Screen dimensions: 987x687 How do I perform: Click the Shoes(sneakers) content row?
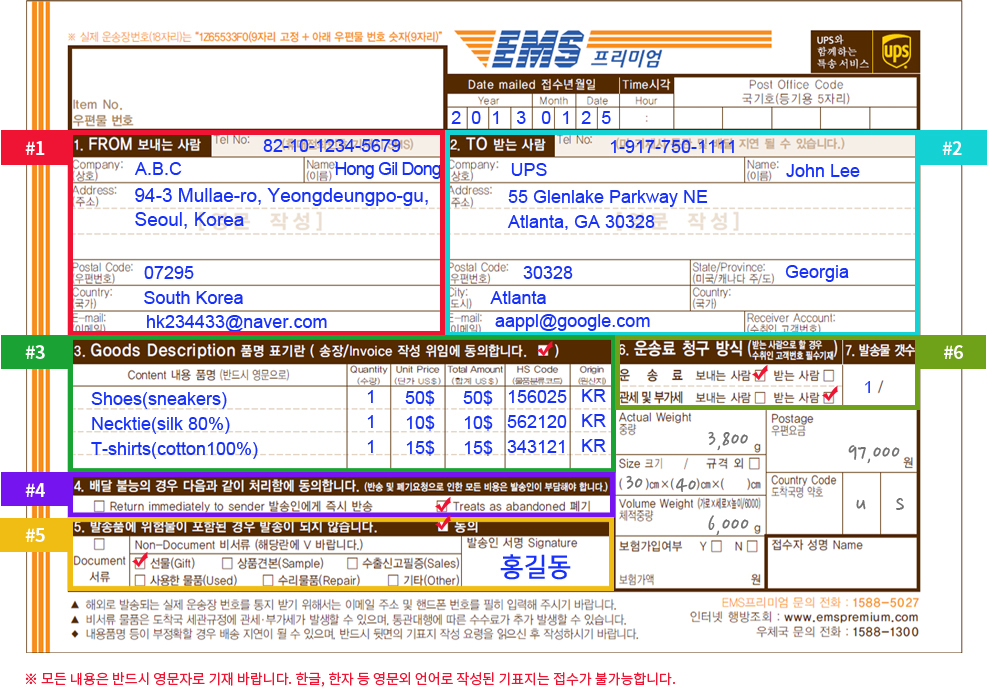[x=342, y=398]
